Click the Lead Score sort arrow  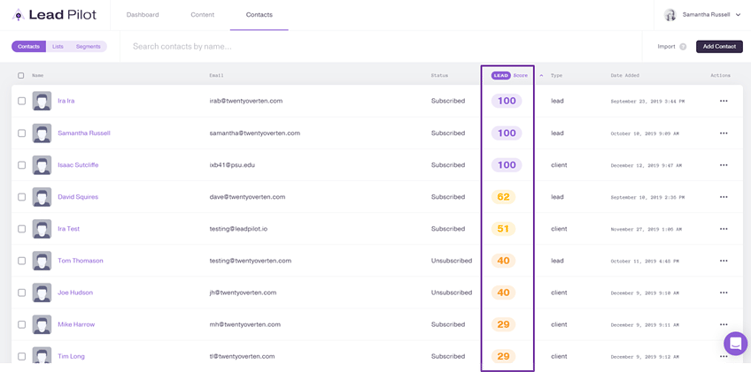(541, 76)
